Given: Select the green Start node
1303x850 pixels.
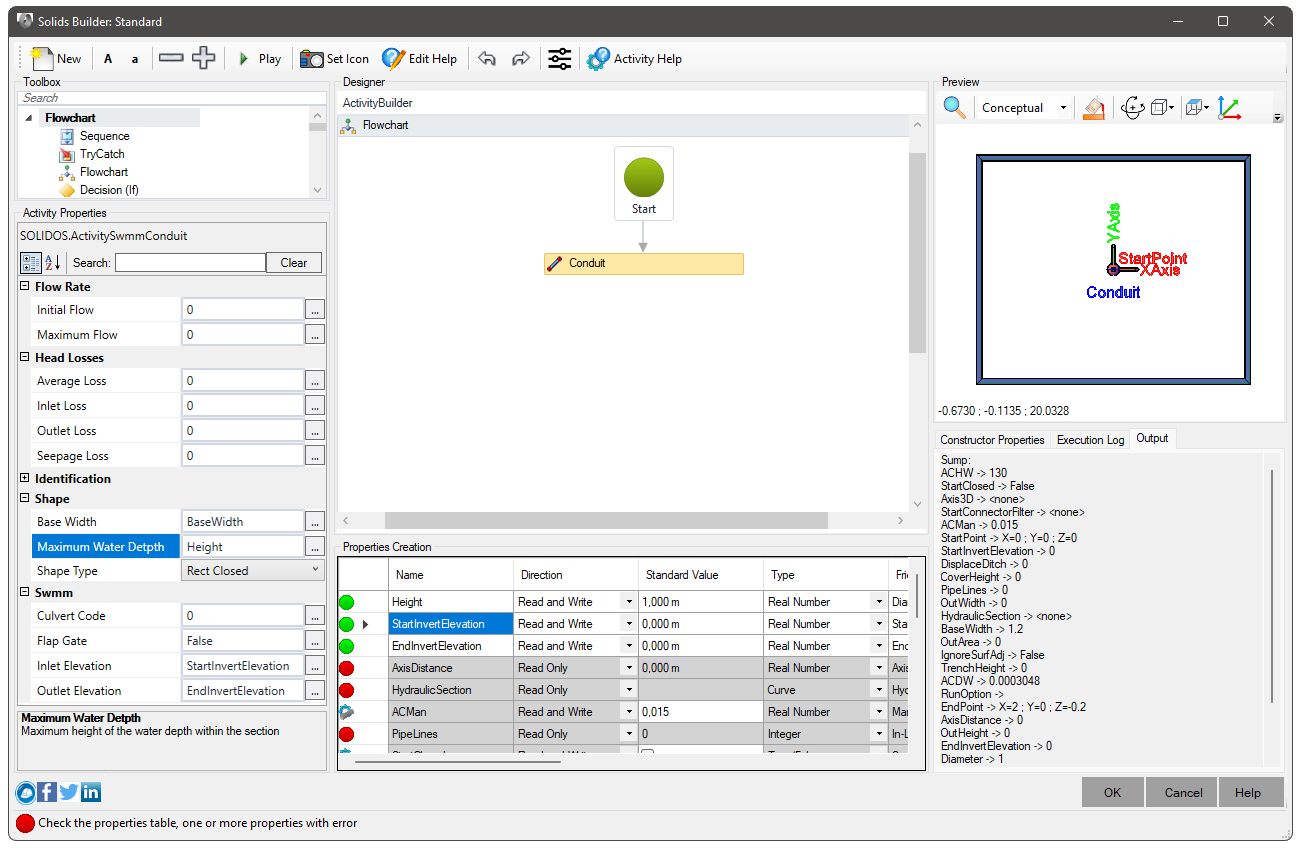Looking at the screenshot, I should (644, 184).
